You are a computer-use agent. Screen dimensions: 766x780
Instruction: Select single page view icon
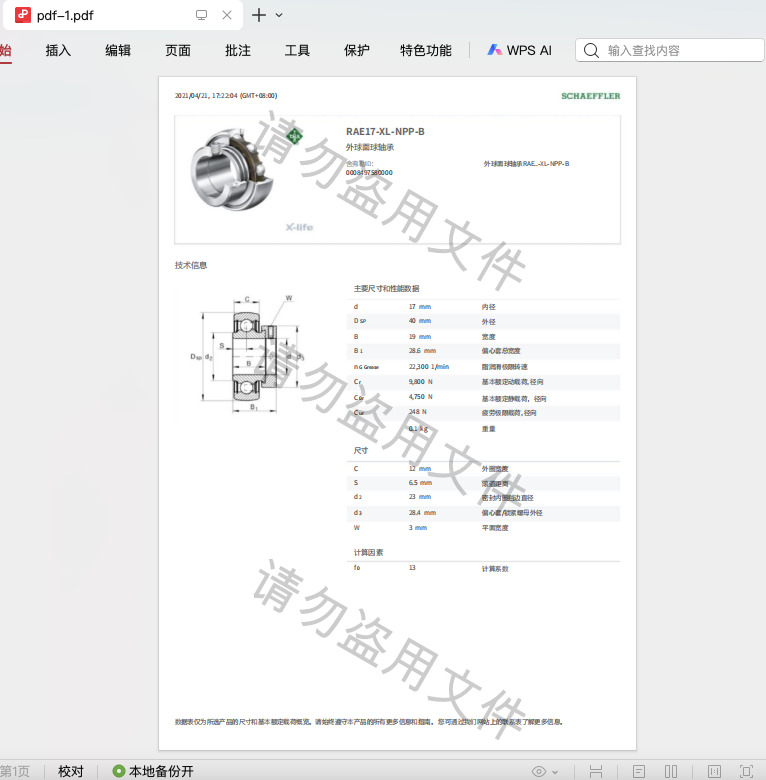tap(639, 772)
